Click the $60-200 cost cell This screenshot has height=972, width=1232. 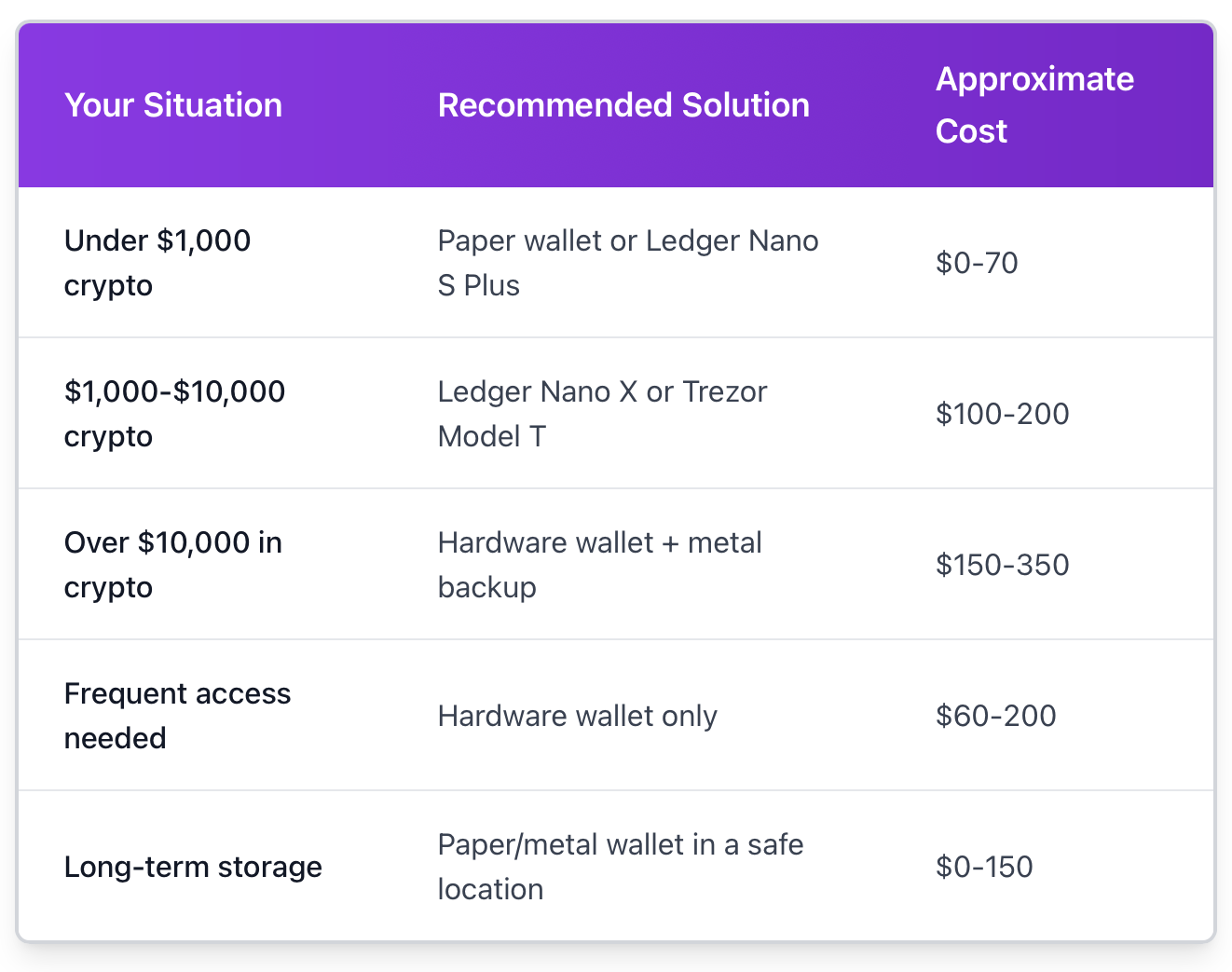[995, 716]
